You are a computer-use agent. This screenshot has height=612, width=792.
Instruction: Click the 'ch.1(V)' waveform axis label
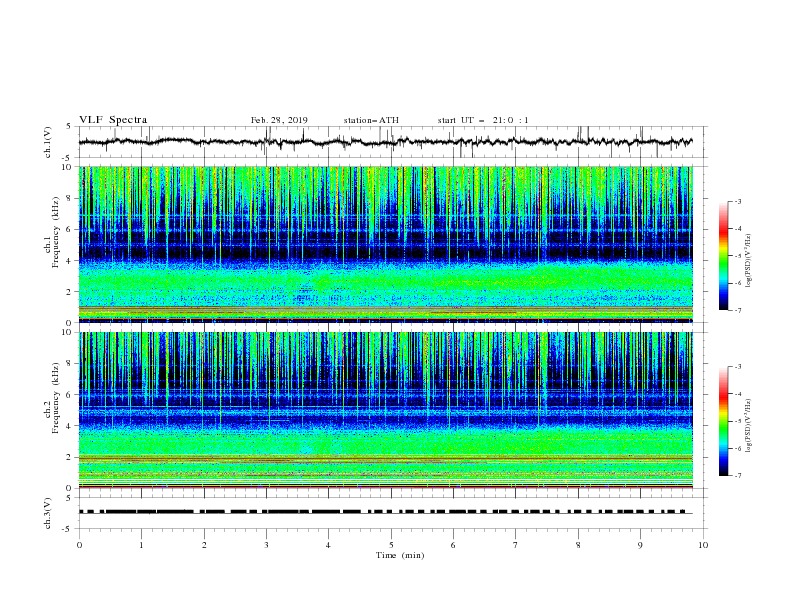click(48, 142)
